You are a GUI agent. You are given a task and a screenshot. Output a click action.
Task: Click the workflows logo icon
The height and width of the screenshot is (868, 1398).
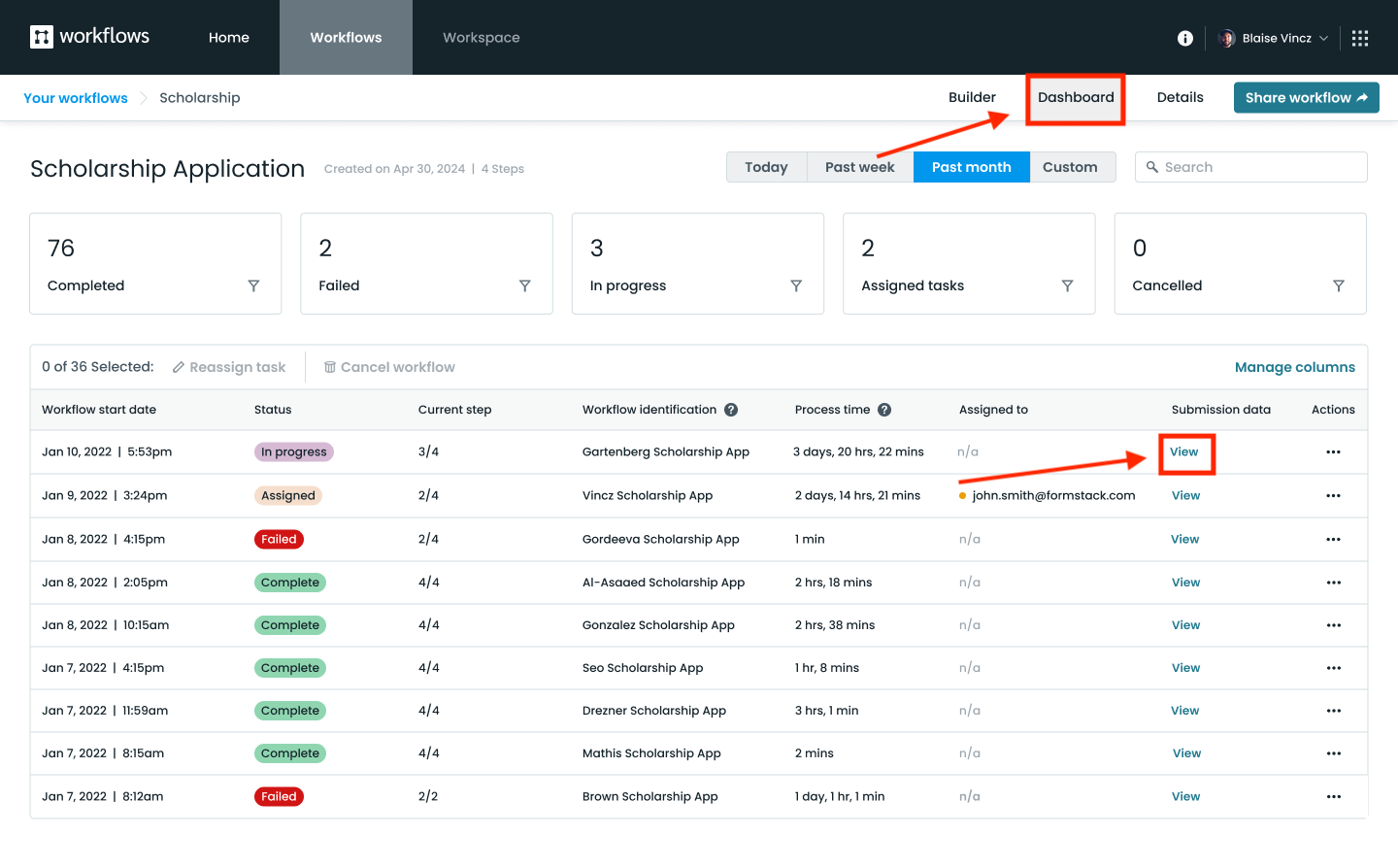42,37
